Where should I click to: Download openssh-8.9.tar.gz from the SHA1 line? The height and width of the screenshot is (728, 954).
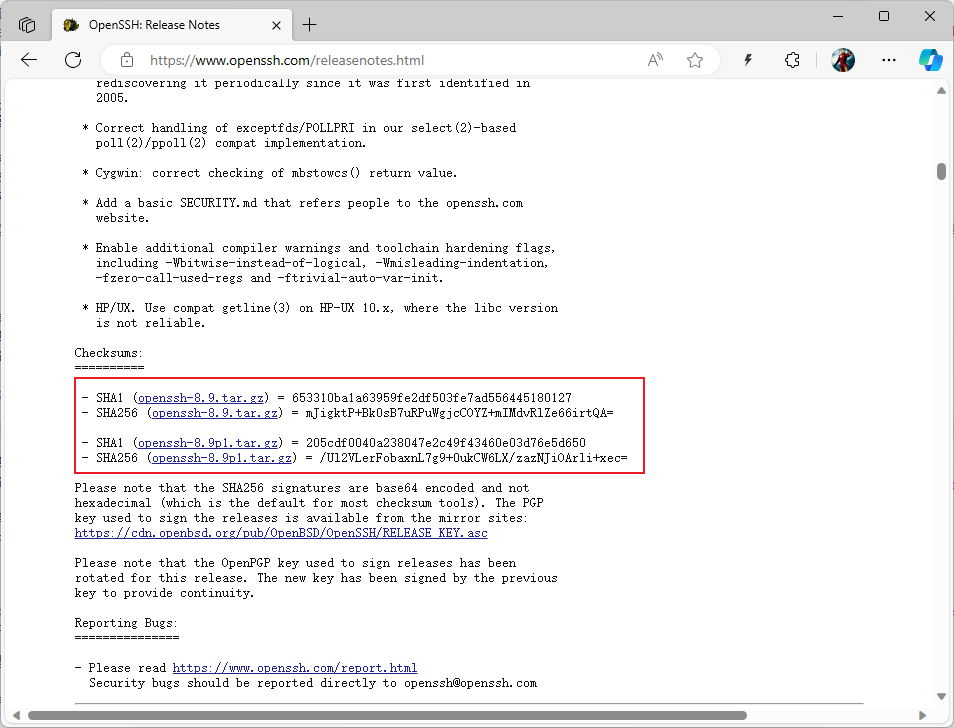(201, 398)
